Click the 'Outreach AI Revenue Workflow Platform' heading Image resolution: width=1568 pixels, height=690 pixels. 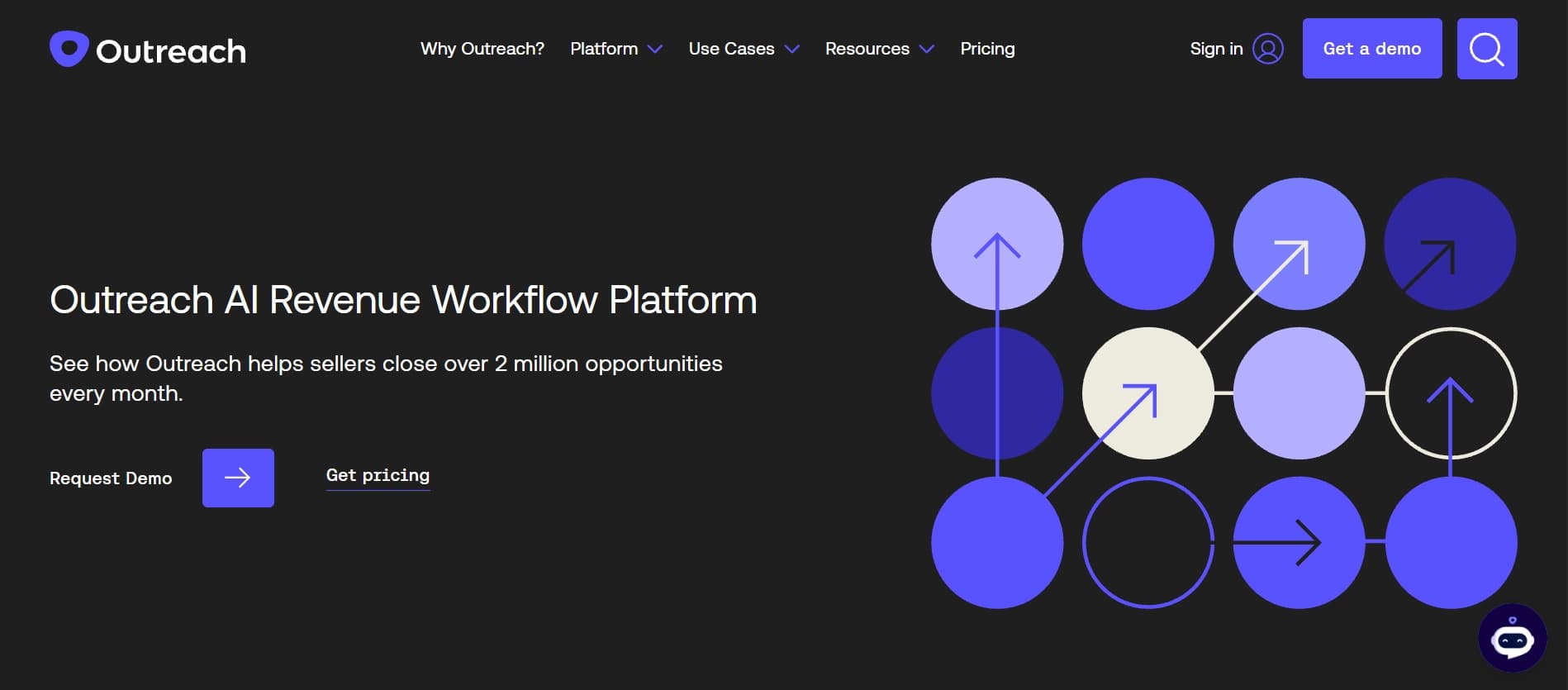point(403,300)
